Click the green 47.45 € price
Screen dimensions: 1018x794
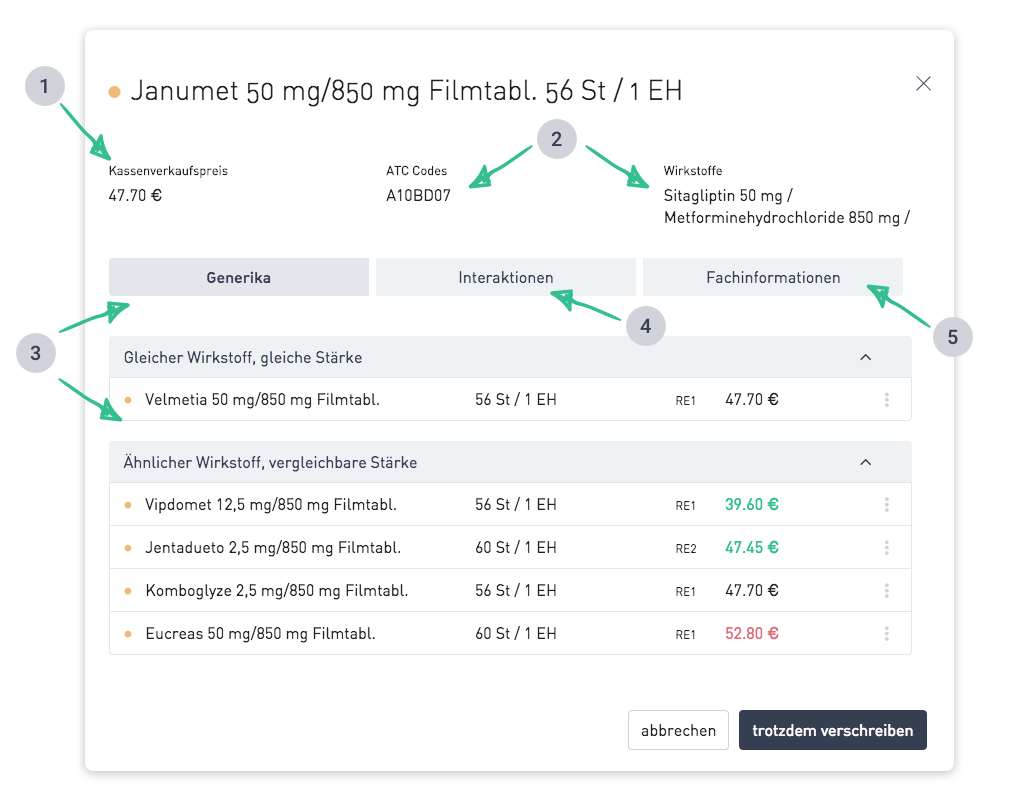[752, 547]
